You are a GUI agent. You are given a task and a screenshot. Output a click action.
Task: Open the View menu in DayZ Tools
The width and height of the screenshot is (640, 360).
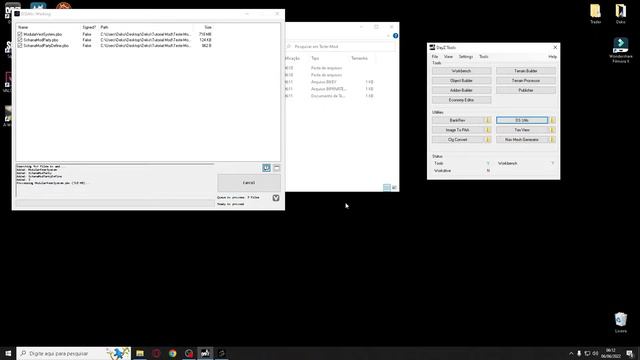(448, 57)
